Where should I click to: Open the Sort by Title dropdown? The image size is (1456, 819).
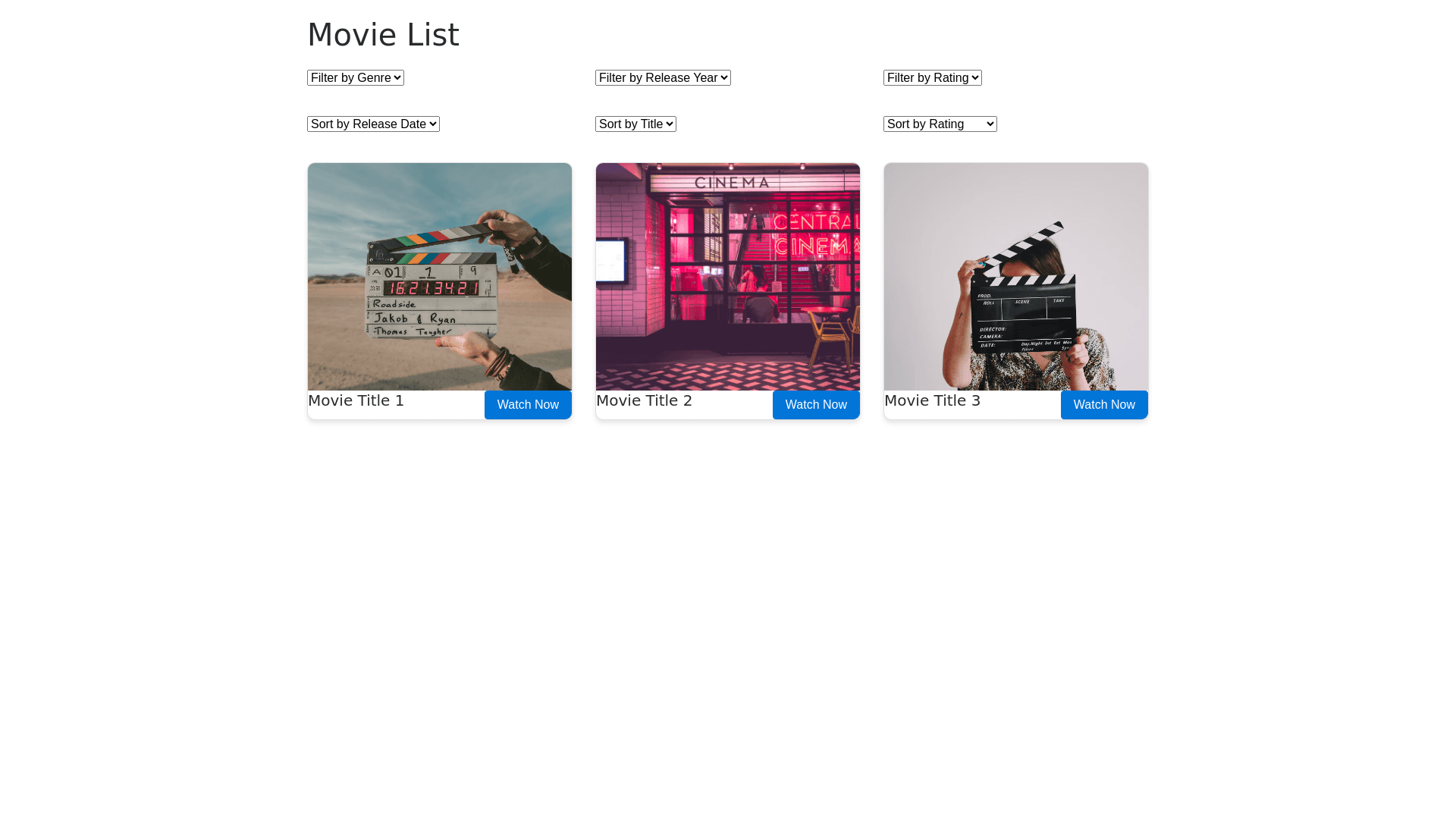635,124
